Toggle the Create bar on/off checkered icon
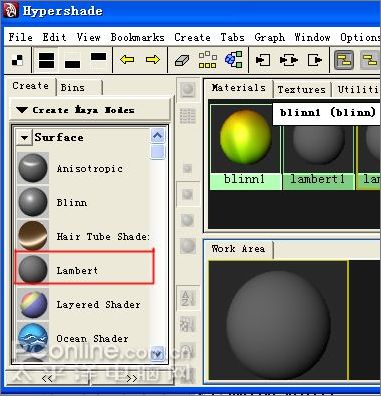Image resolution: width=381 pixels, height=396 pixels. click(x=17, y=60)
